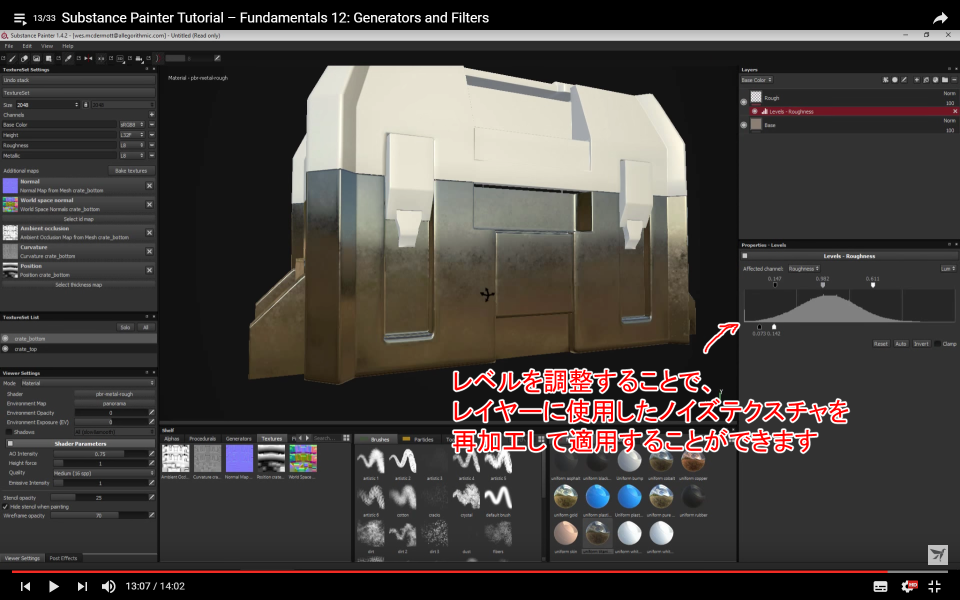Enable the Shadows checkbox
The image size is (960, 600).
9,432
